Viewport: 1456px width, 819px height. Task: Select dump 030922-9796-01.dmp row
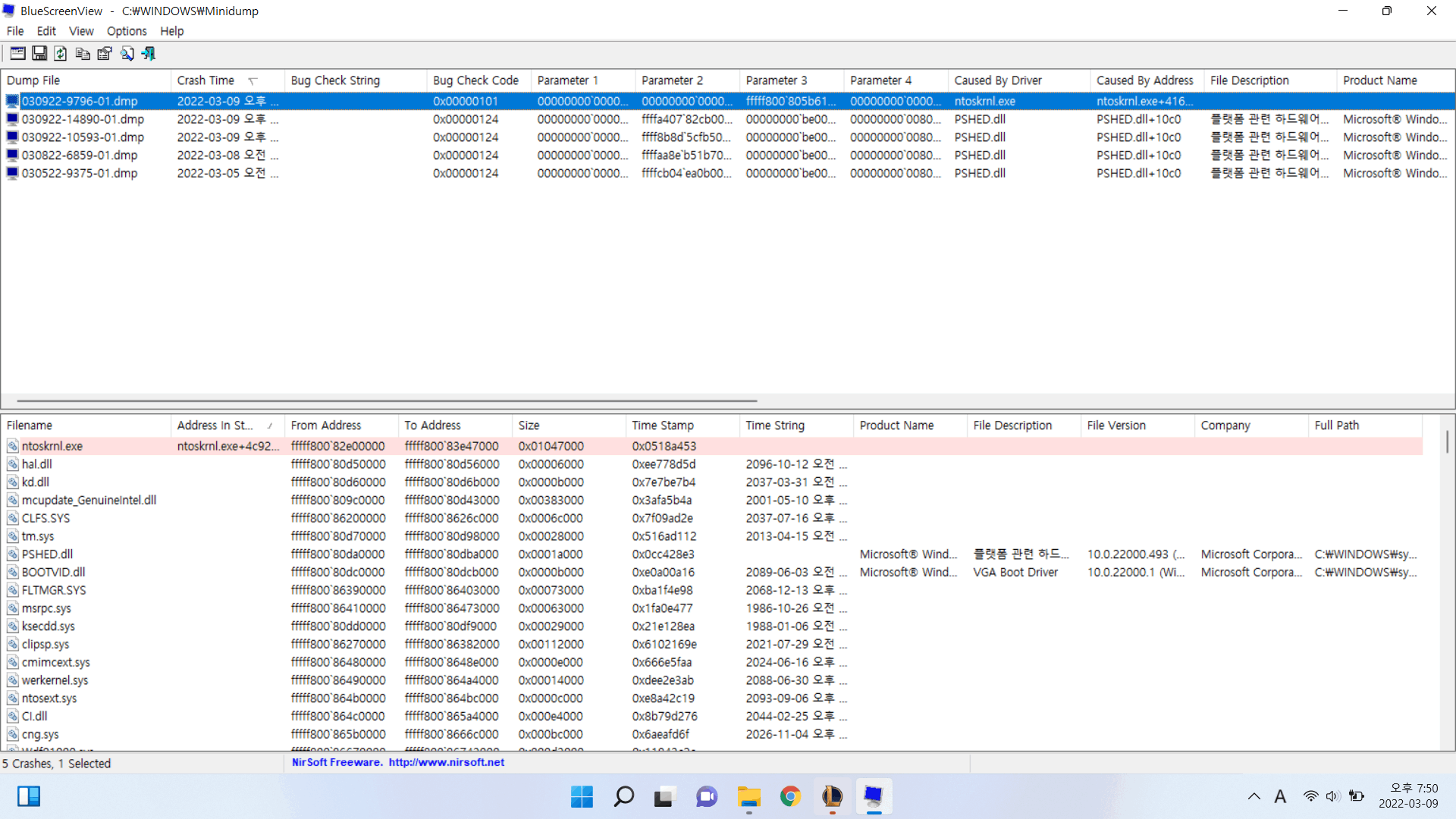(728, 101)
